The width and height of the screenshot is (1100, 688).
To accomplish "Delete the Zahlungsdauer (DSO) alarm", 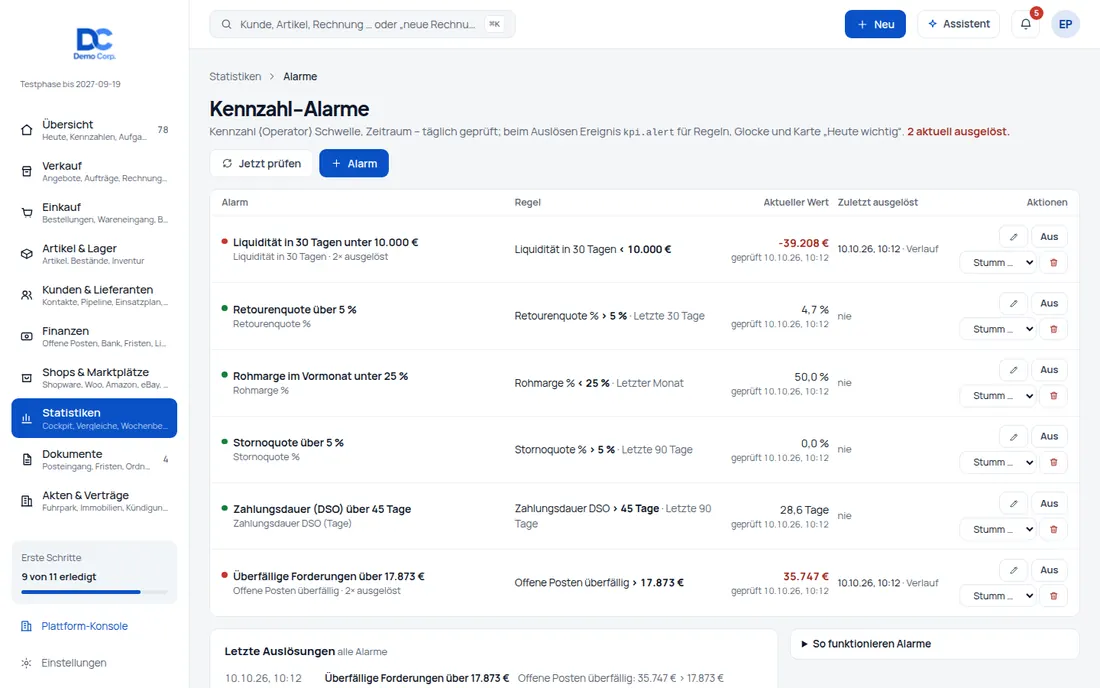I will (x=1053, y=530).
